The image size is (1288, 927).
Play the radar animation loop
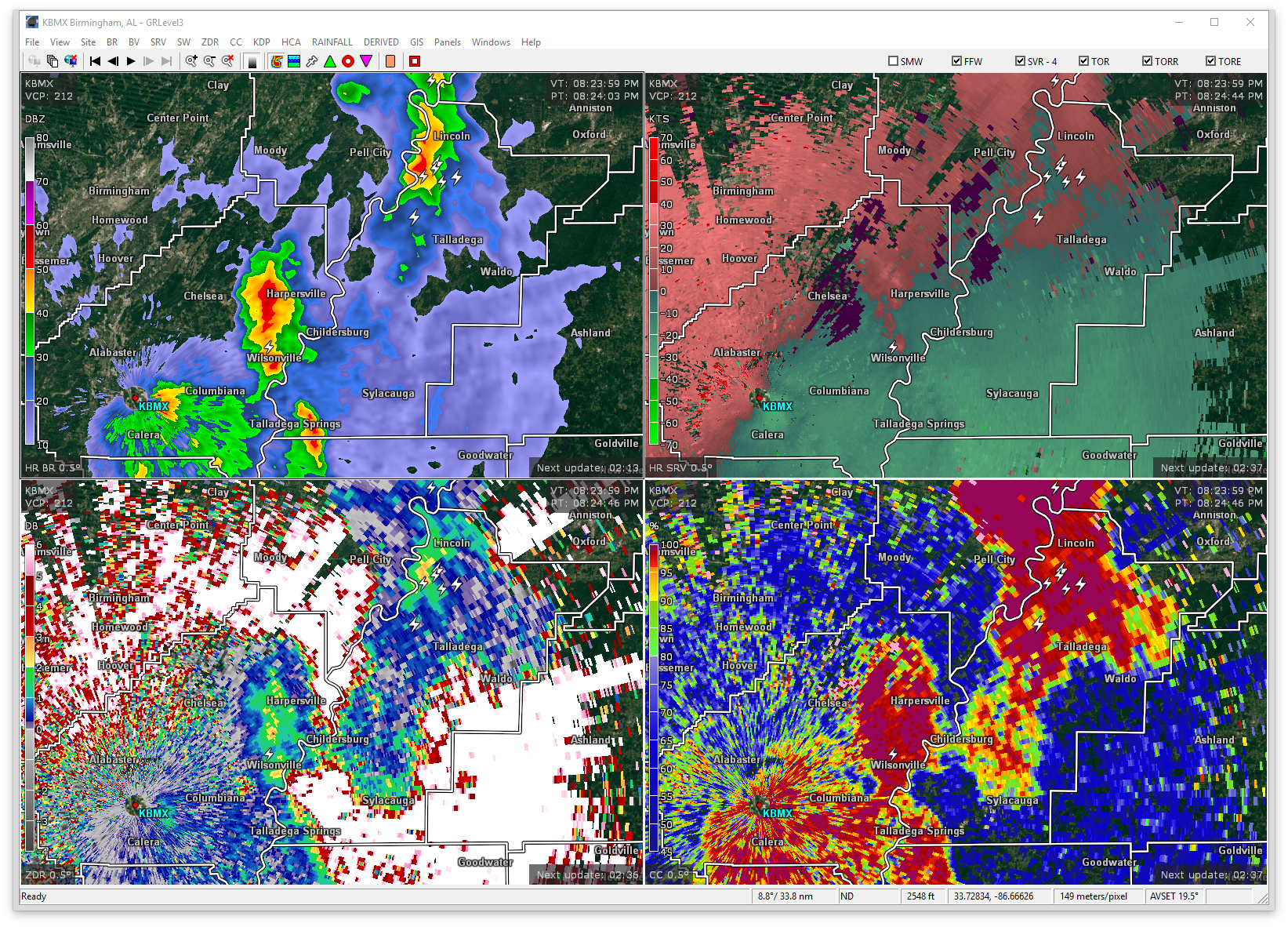[130, 61]
